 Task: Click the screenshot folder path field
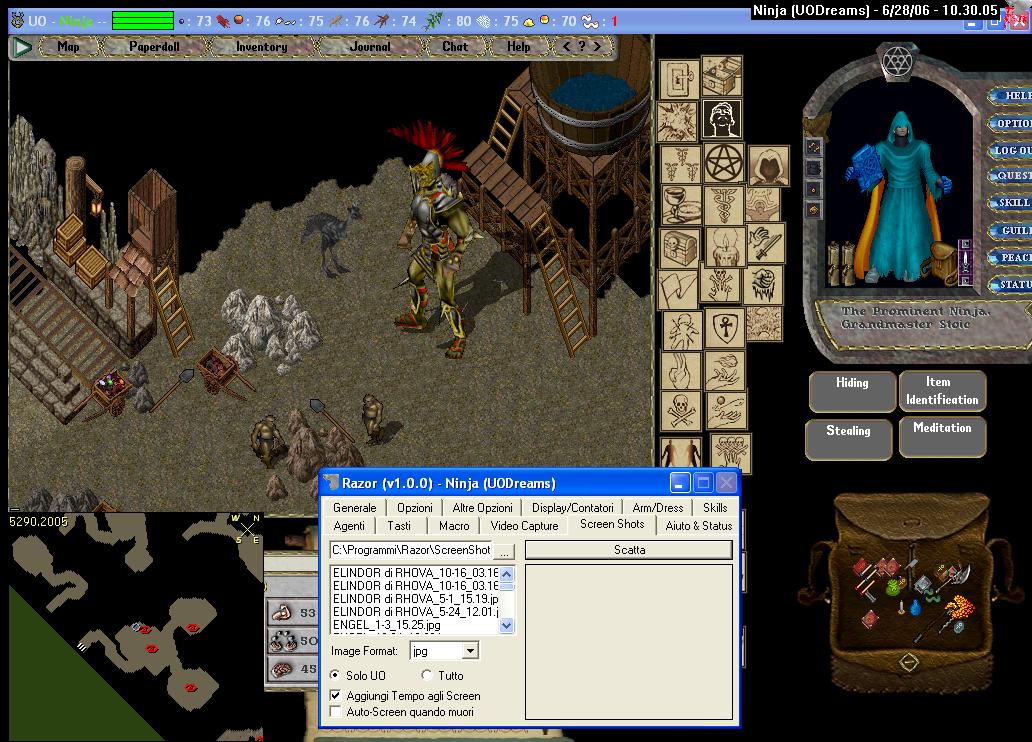(x=411, y=550)
